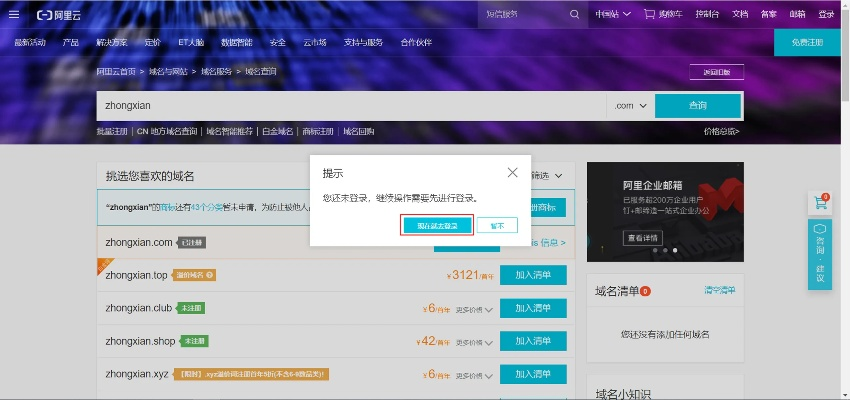Click 查看详情 on the 阿里企业邮箱 banner
850x400 pixels.
pos(642,238)
